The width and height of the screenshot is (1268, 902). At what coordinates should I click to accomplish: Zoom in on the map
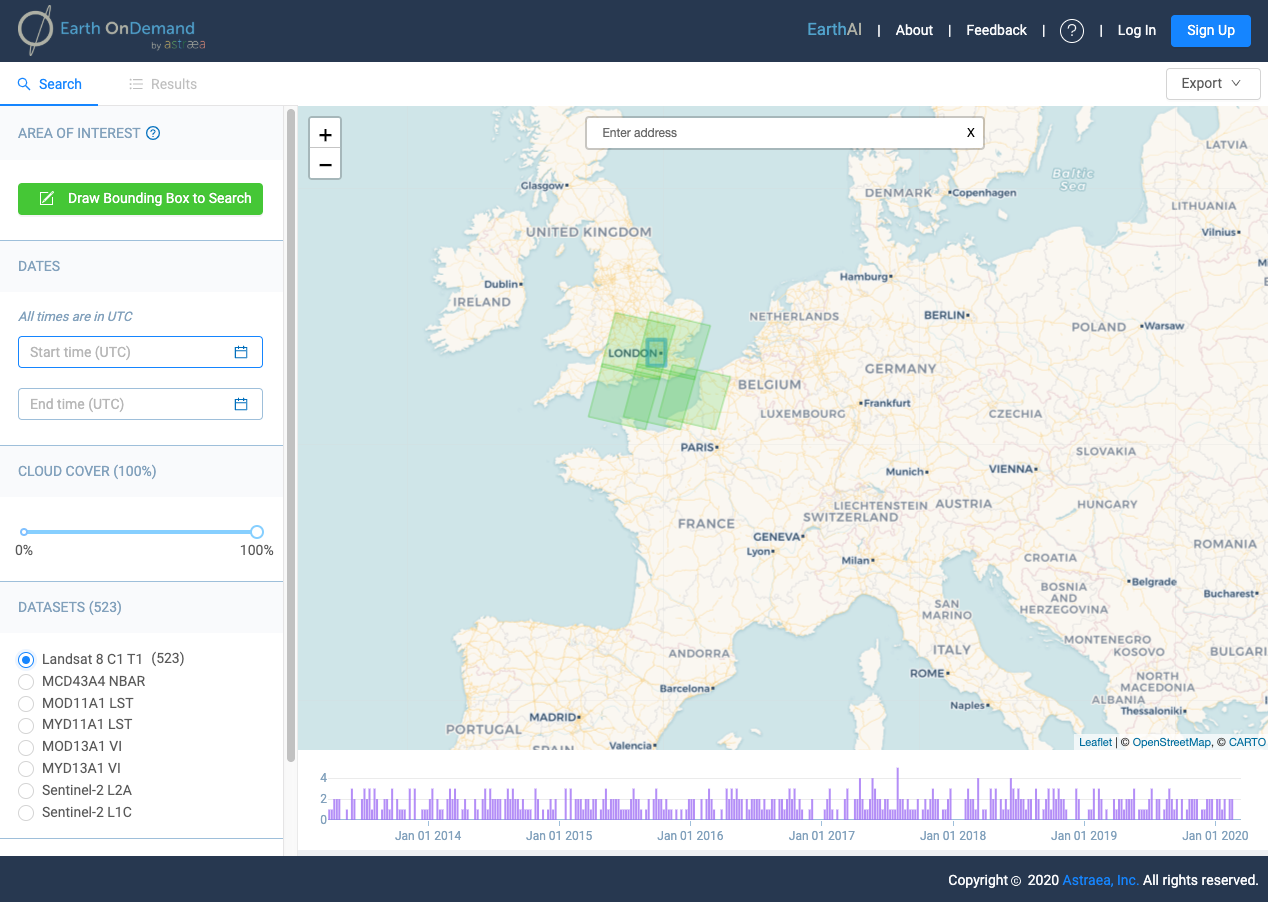(x=325, y=134)
